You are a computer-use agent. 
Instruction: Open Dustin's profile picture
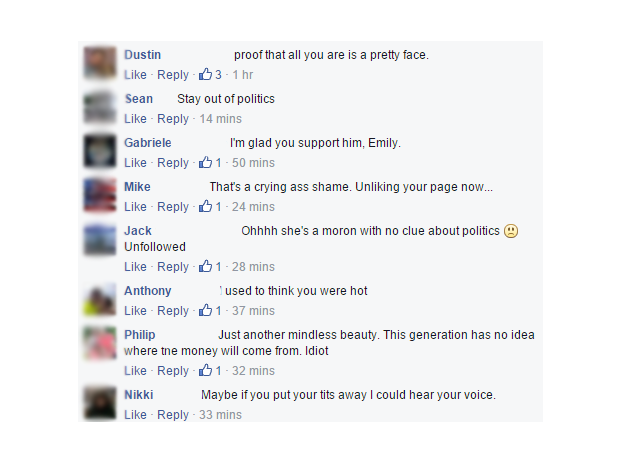pyautogui.click(x=100, y=63)
